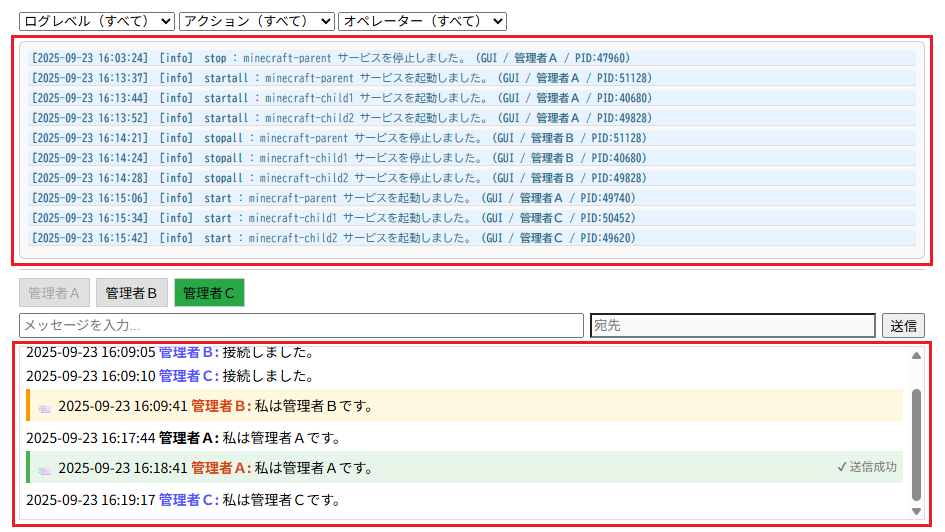Click the icon beside 管理者A 16:18:41 message
945x532 pixels.
45,471
